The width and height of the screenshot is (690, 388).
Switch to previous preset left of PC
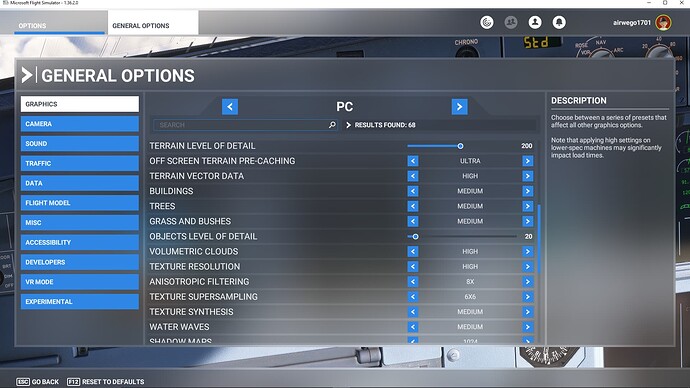[x=230, y=106]
